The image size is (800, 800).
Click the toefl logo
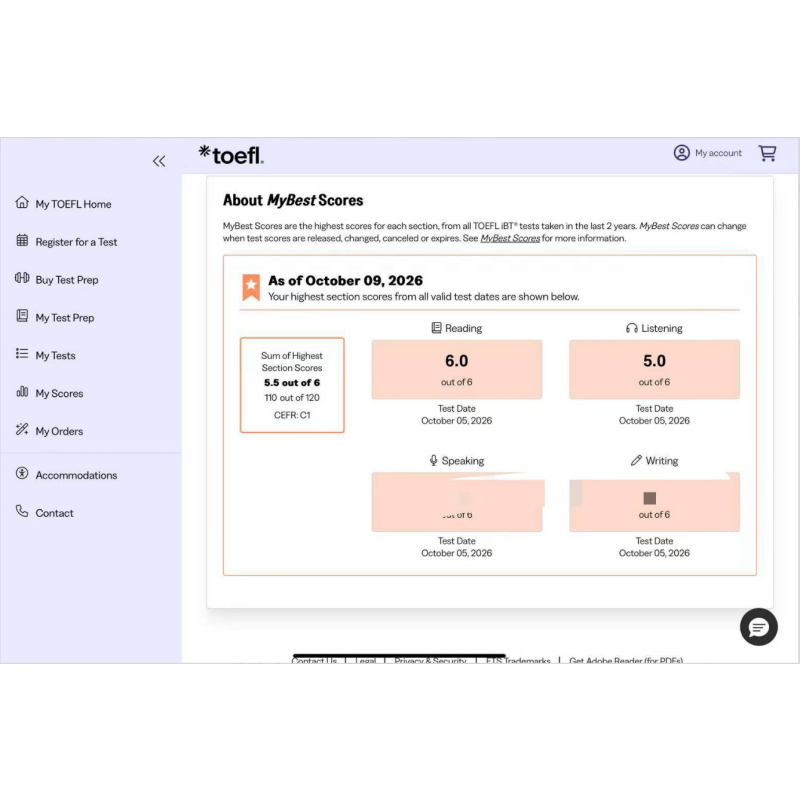click(231, 155)
